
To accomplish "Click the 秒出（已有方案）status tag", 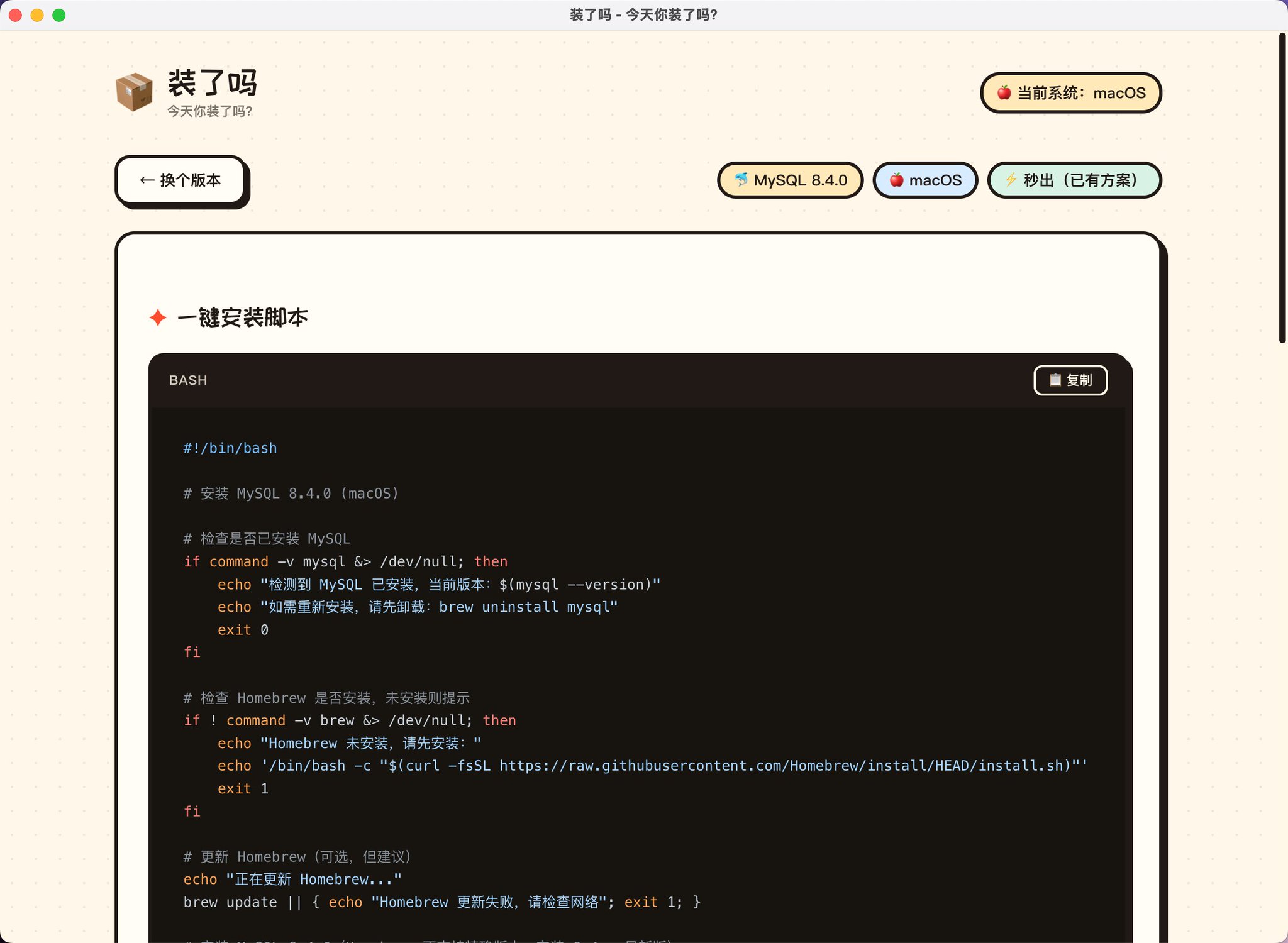I will (x=1075, y=180).
